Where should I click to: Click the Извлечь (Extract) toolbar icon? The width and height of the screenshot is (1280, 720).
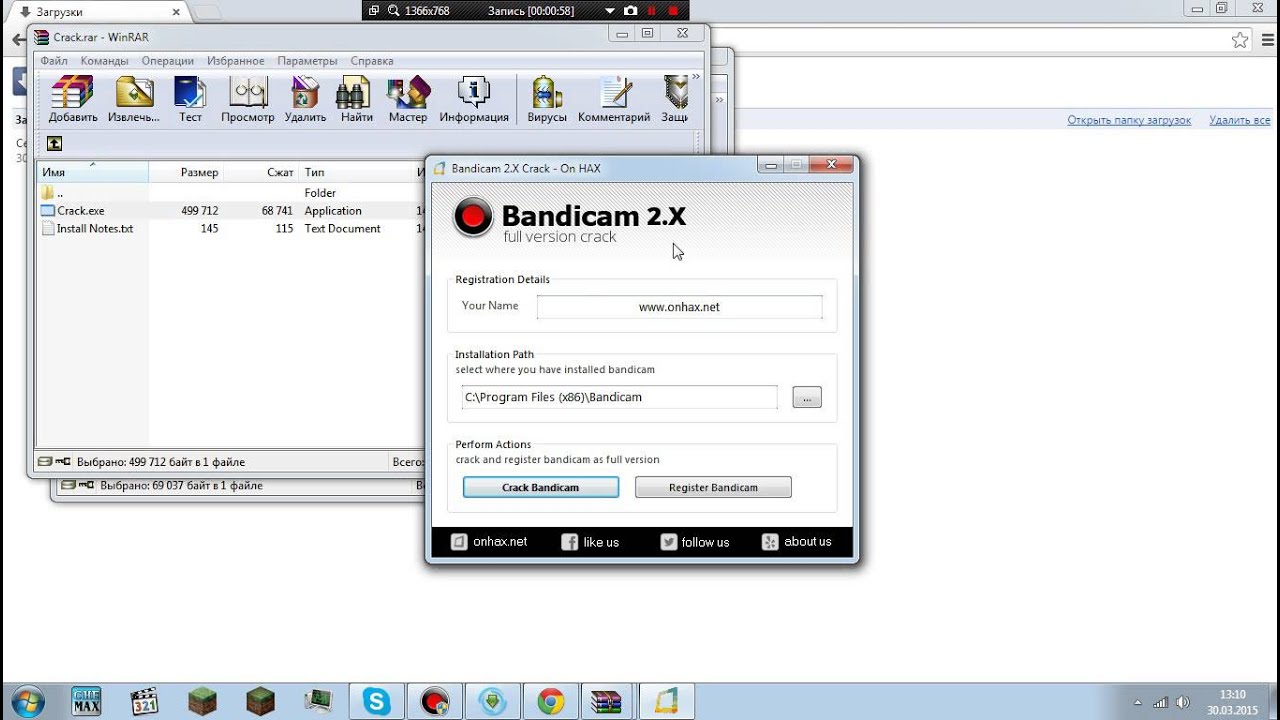tap(134, 100)
